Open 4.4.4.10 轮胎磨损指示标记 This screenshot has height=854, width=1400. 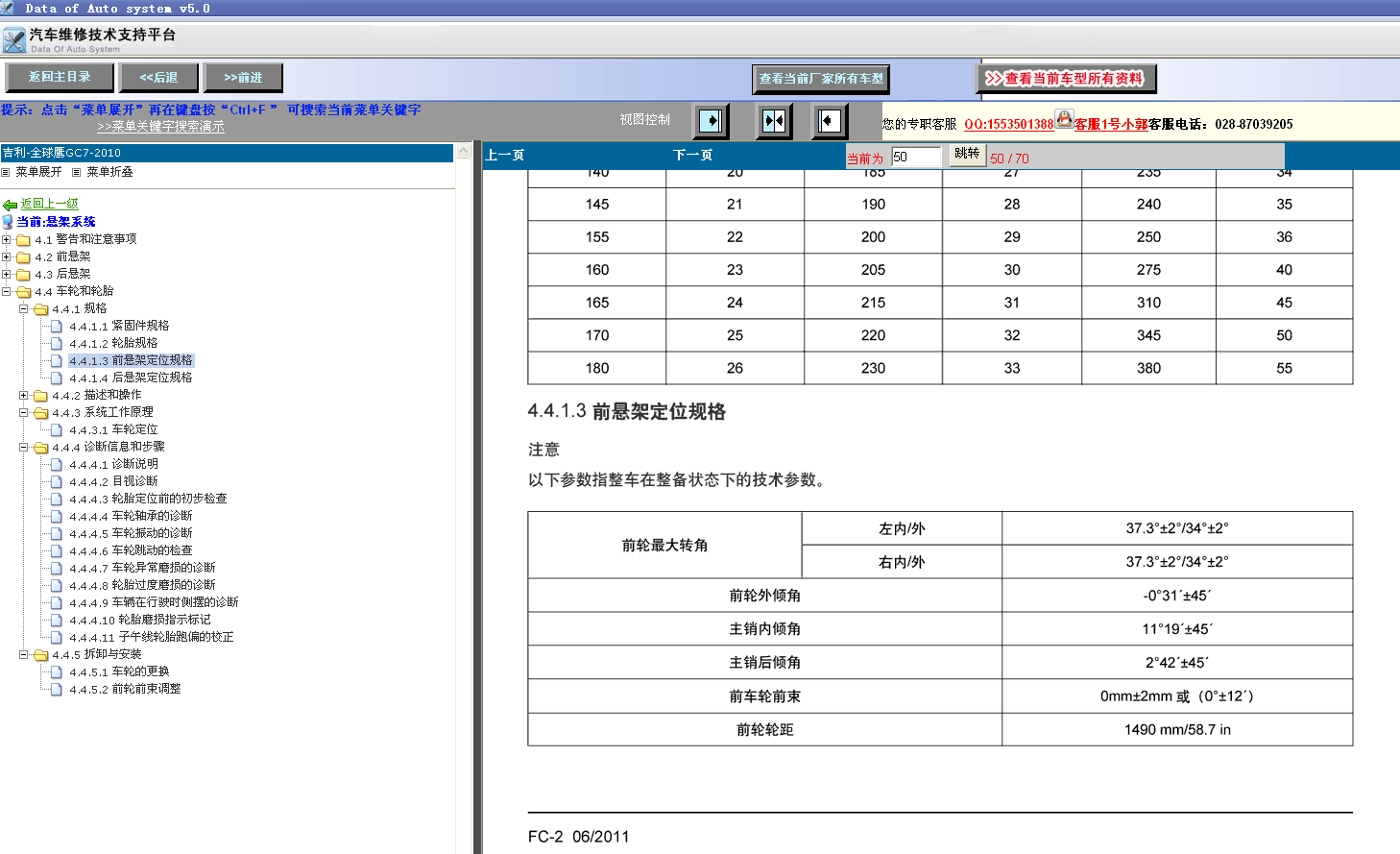140,620
